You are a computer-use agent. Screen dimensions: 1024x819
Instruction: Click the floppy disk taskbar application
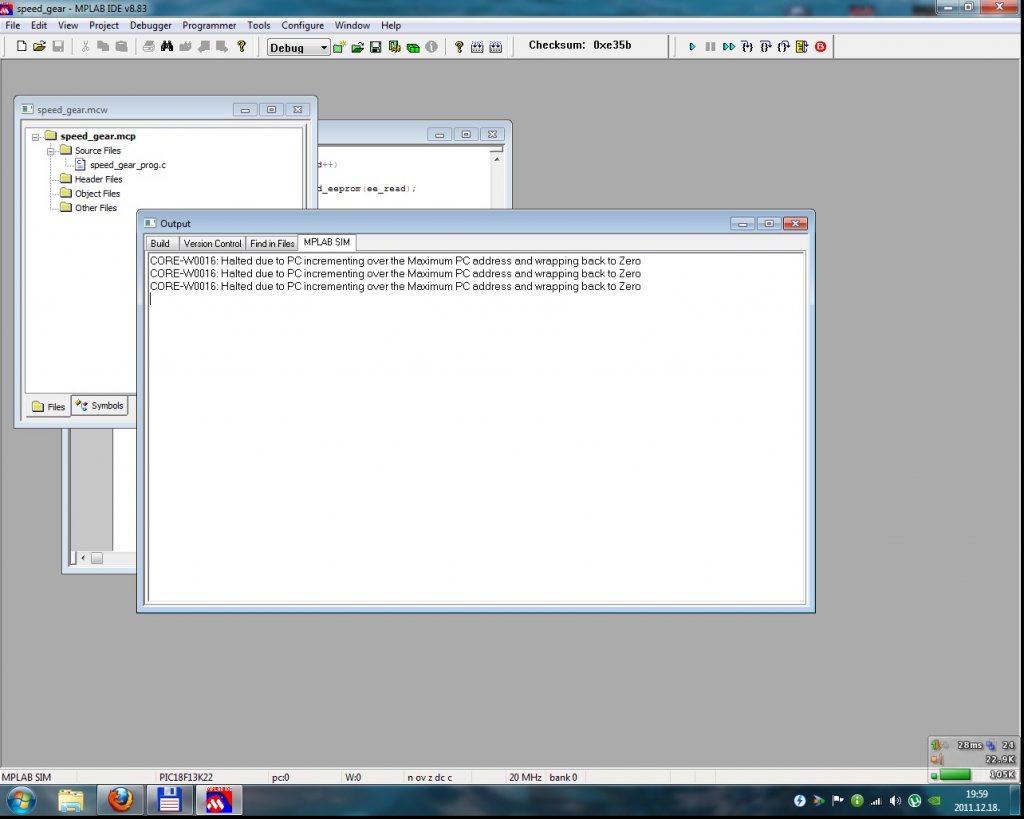click(x=169, y=800)
